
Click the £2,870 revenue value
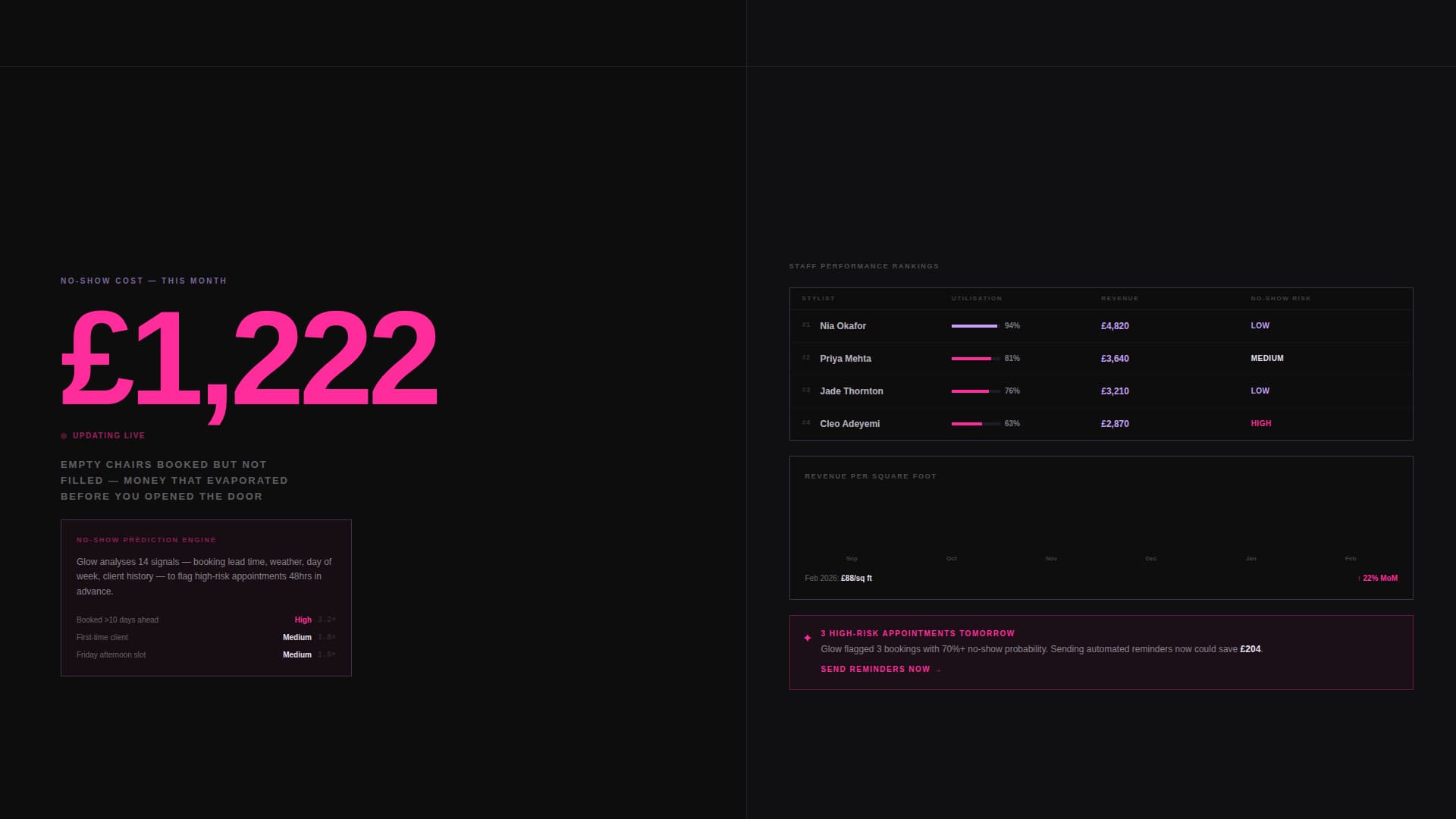point(1115,424)
